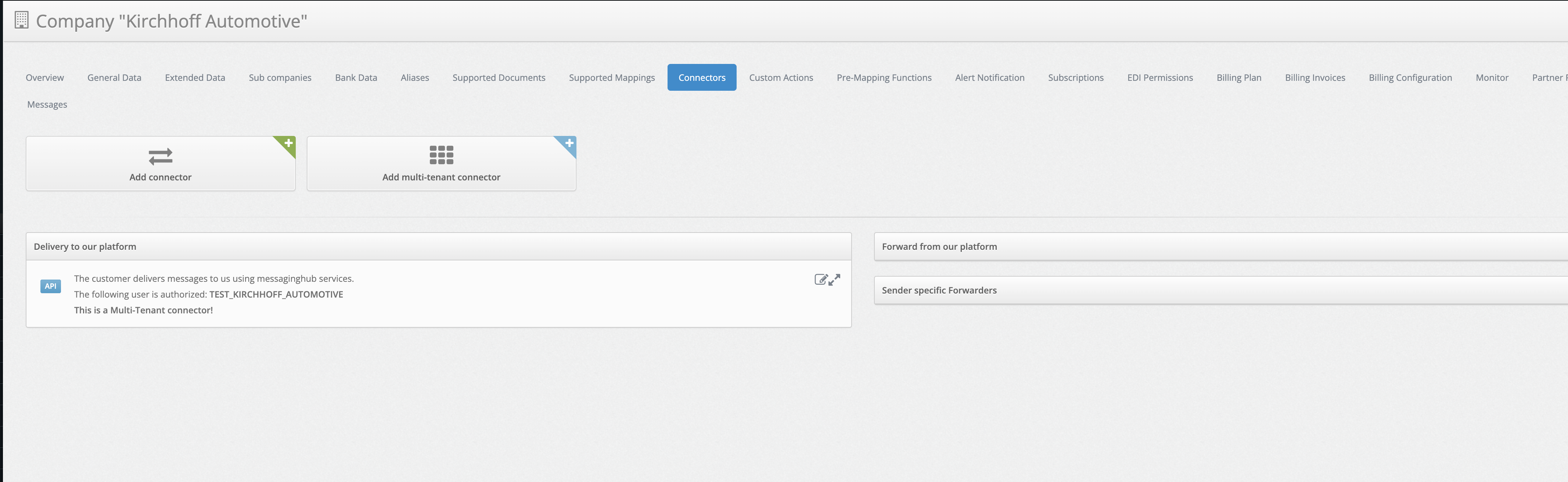1568x482 pixels.
Task: Switch to the Monitor tab
Action: [1492, 77]
